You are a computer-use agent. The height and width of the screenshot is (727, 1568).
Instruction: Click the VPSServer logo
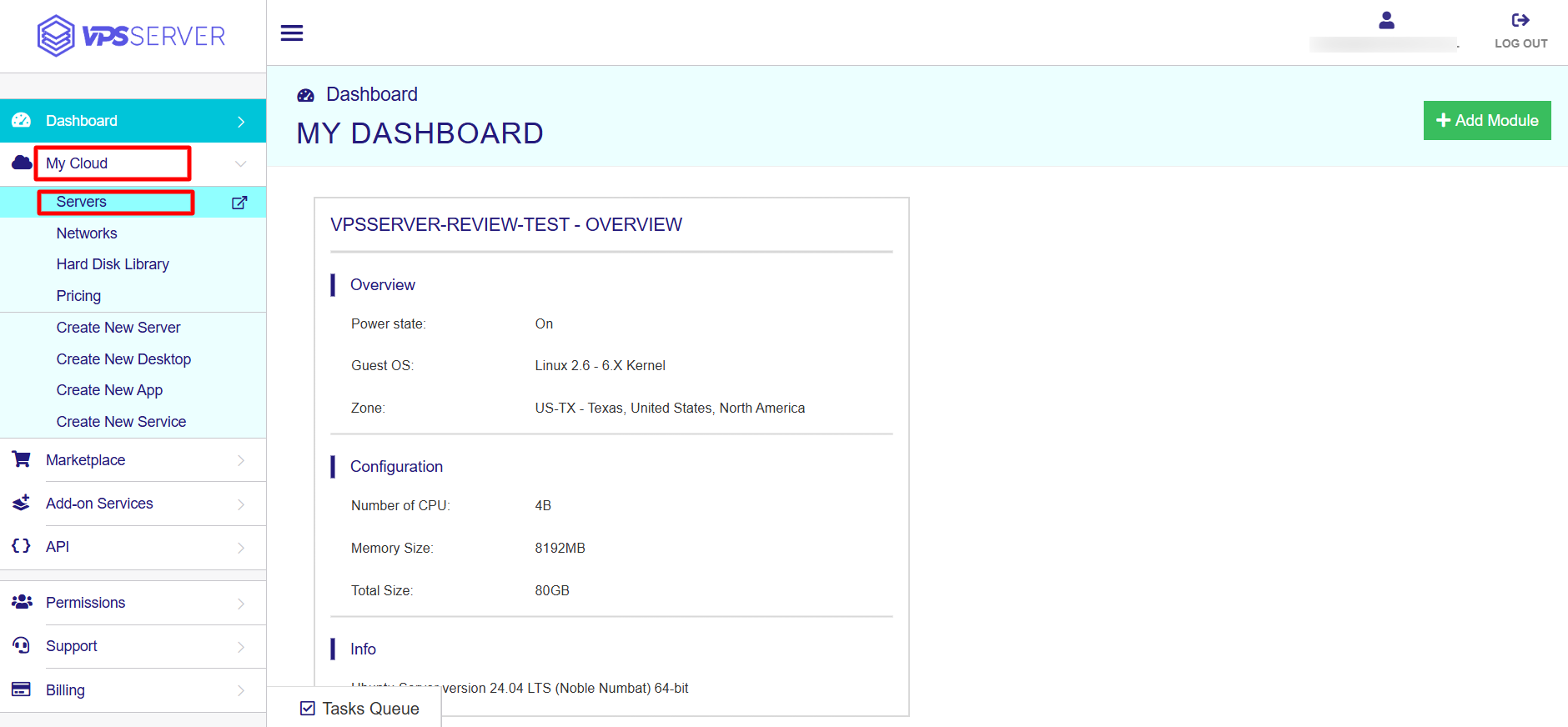132,36
